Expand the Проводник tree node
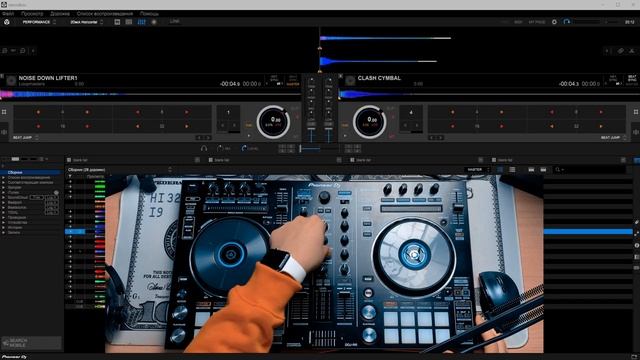Image resolution: width=640 pixels, height=360 pixels. 3,218
